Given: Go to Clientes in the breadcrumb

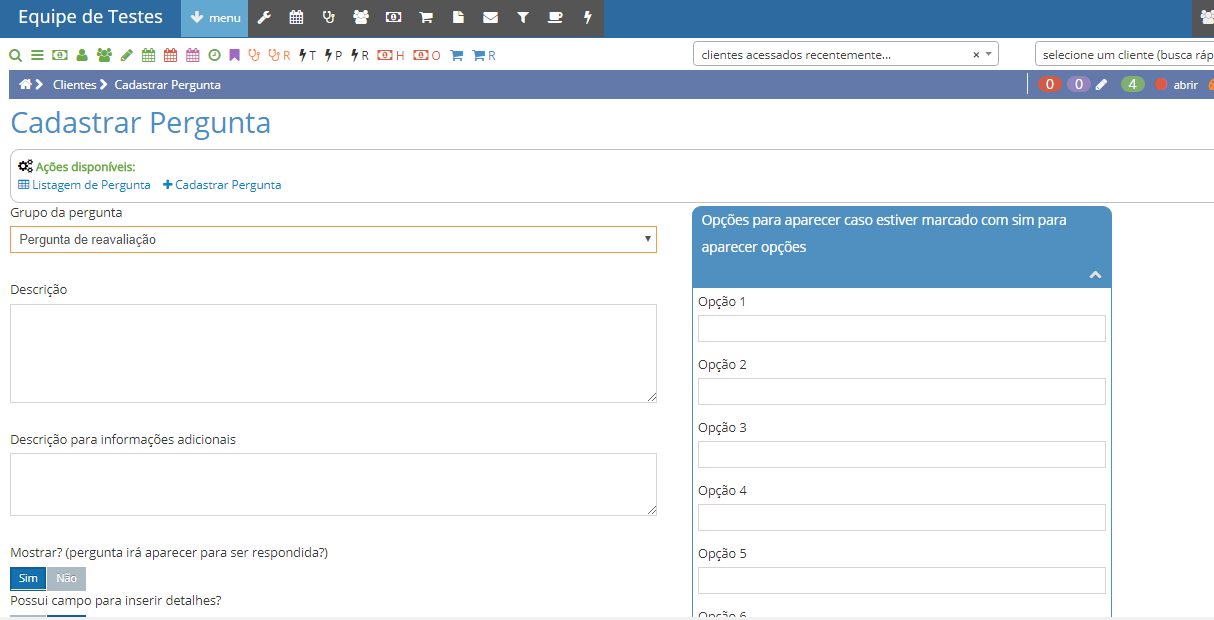Looking at the screenshot, I should click(74, 85).
